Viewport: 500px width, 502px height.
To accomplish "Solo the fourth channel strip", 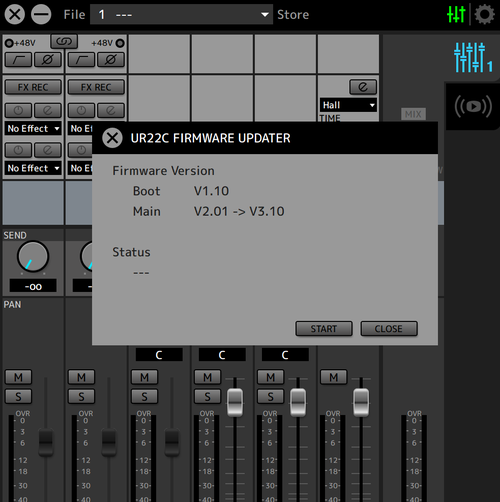I will tap(207, 397).
